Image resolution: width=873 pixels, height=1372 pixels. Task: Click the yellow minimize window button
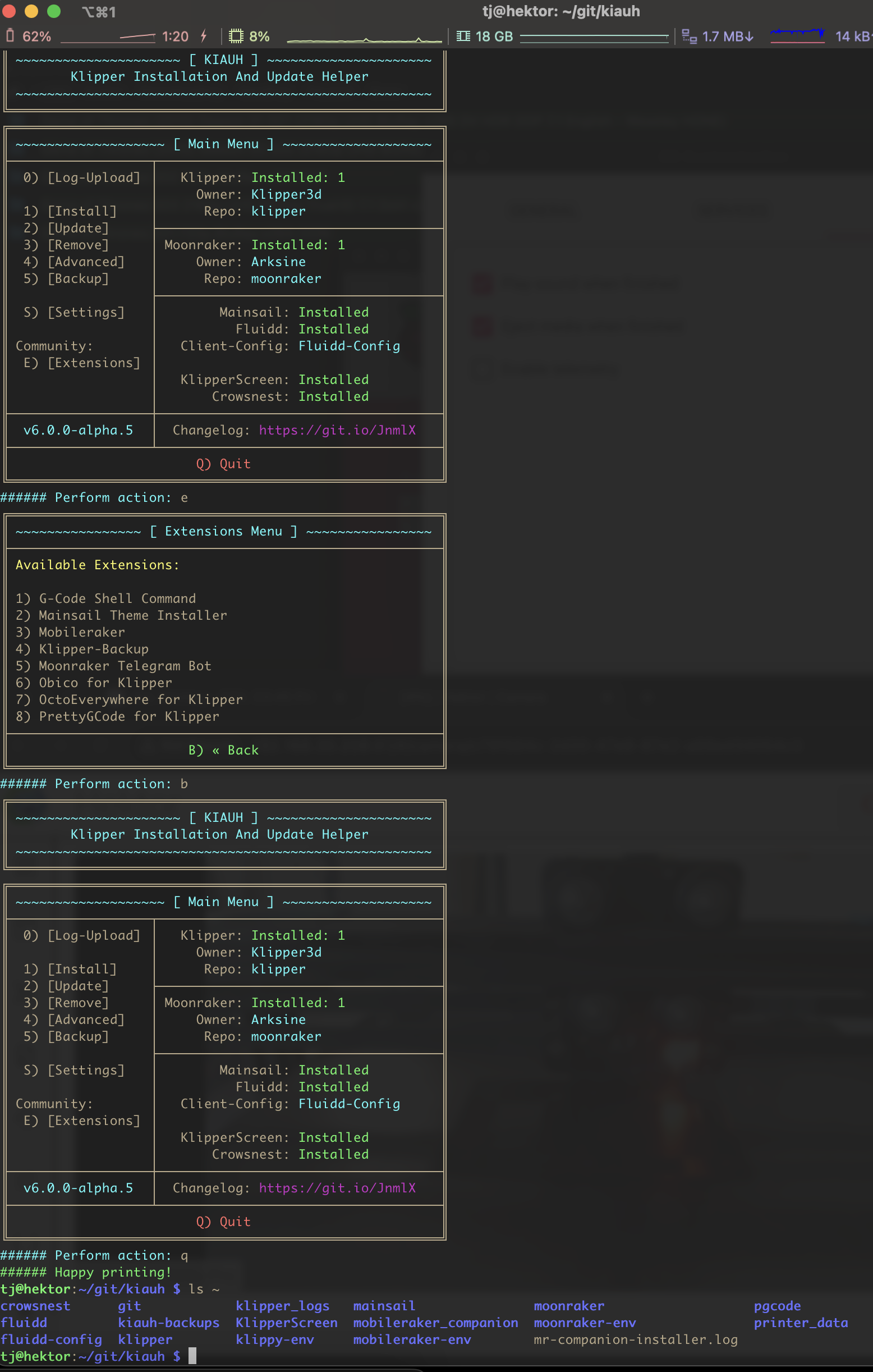[x=31, y=11]
